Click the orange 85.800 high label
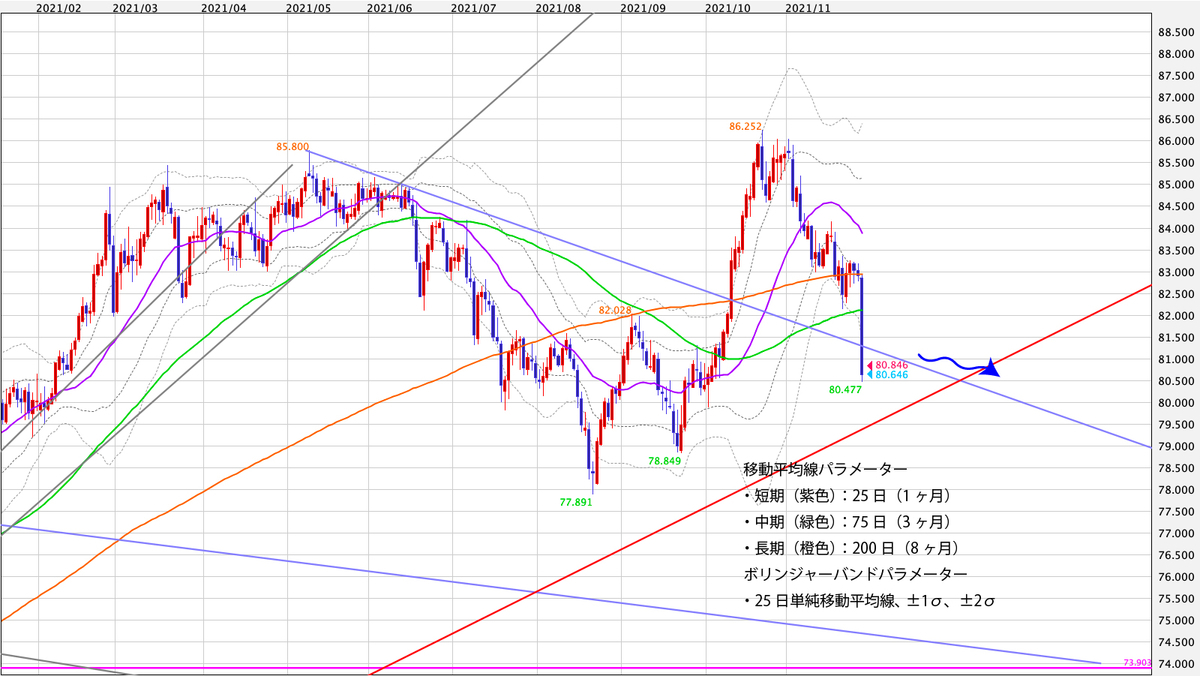Viewport: 1200px width, 676px height. [x=293, y=146]
